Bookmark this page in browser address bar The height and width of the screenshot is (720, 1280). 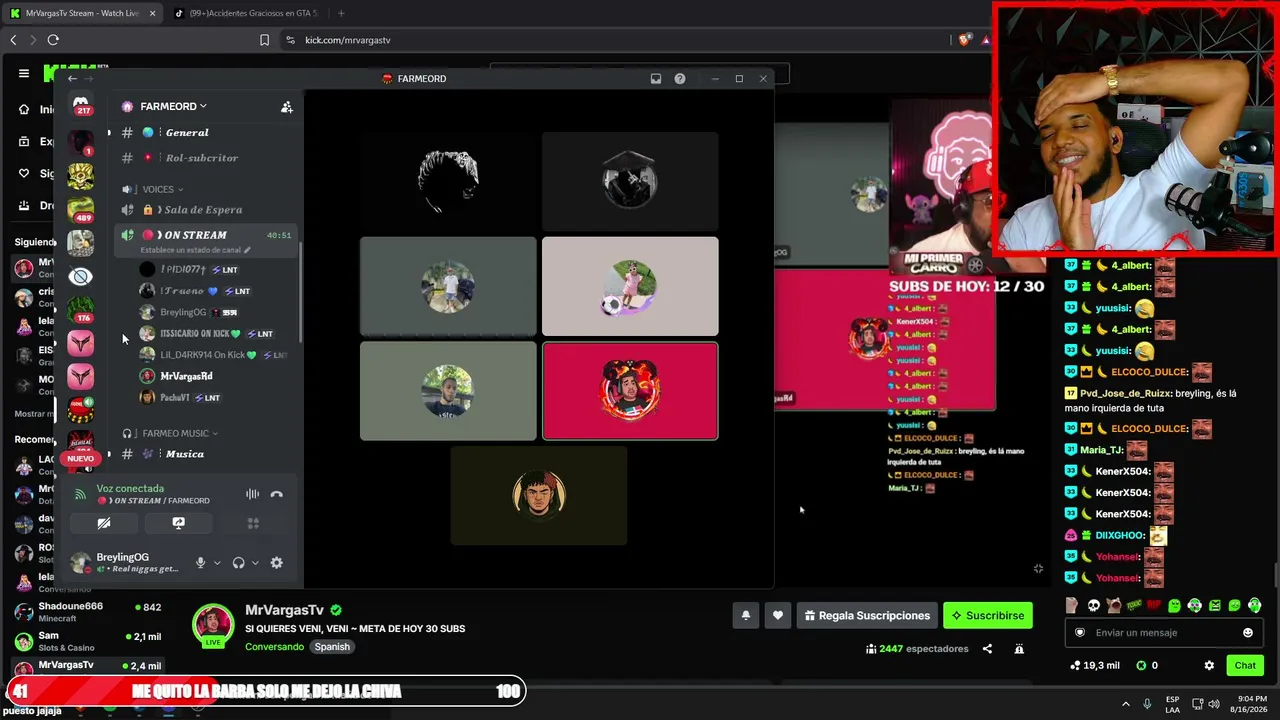pos(264,40)
